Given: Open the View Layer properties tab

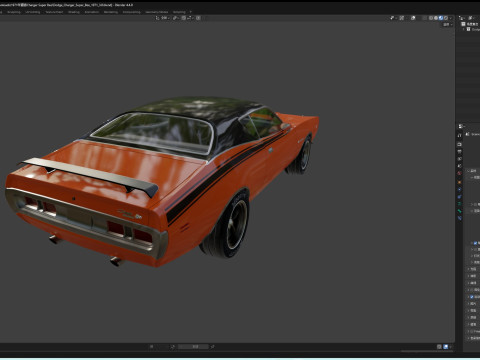Looking at the screenshot, I should point(459,159).
